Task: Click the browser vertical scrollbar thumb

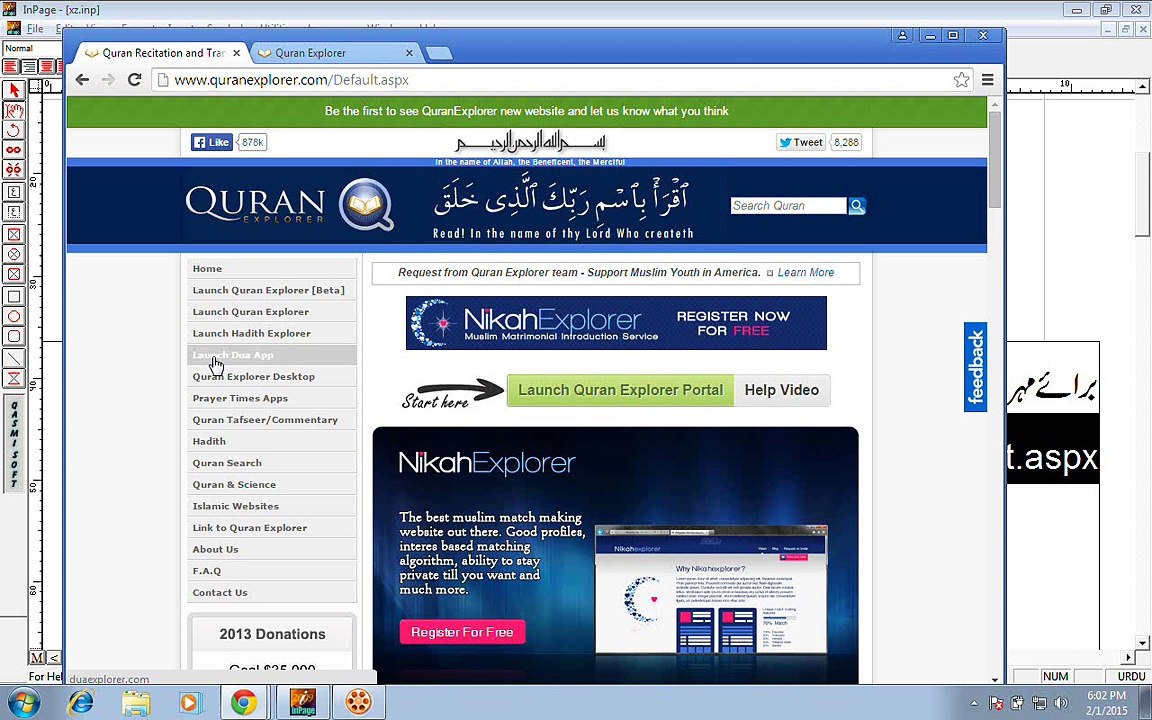Action: (x=995, y=159)
